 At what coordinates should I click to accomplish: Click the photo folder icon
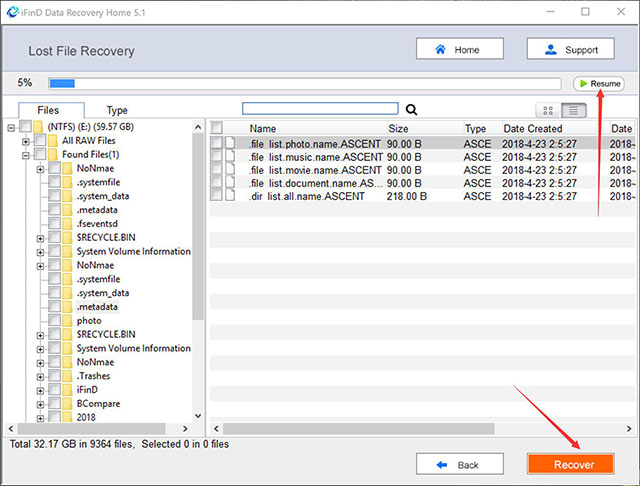[x=67, y=320]
